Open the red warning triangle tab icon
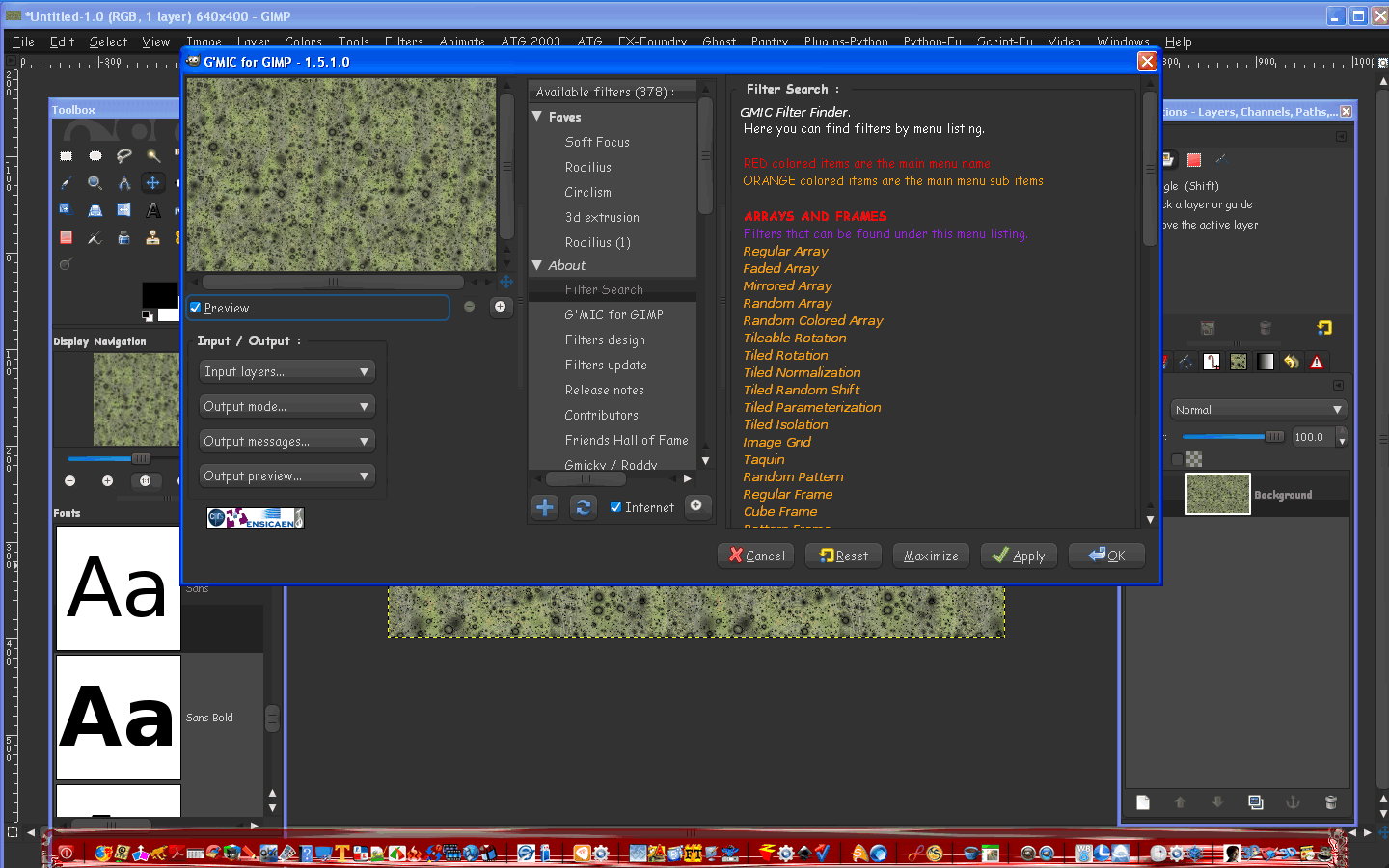Viewport: 1389px width, 868px height. pos(1317,362)
